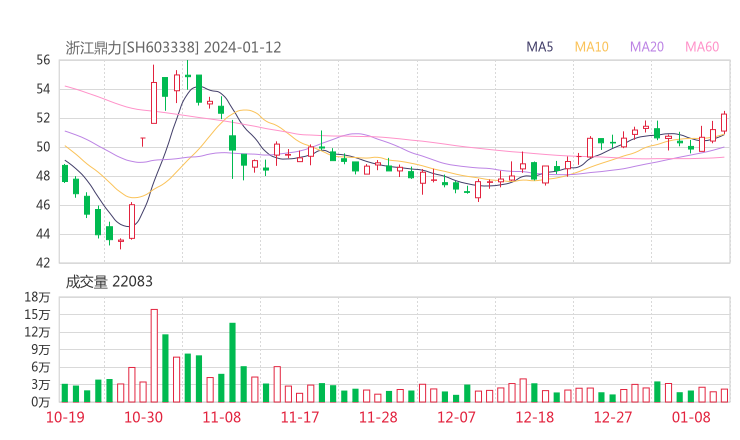
Task: Click the first green candlestick at 10-19
Action: click(x=65, y=173)
